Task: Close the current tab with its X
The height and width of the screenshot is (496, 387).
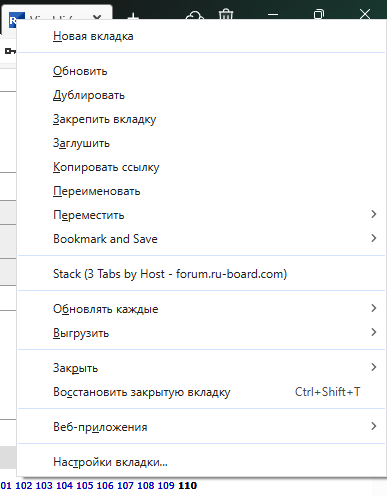Action: [x=97, y=16]
